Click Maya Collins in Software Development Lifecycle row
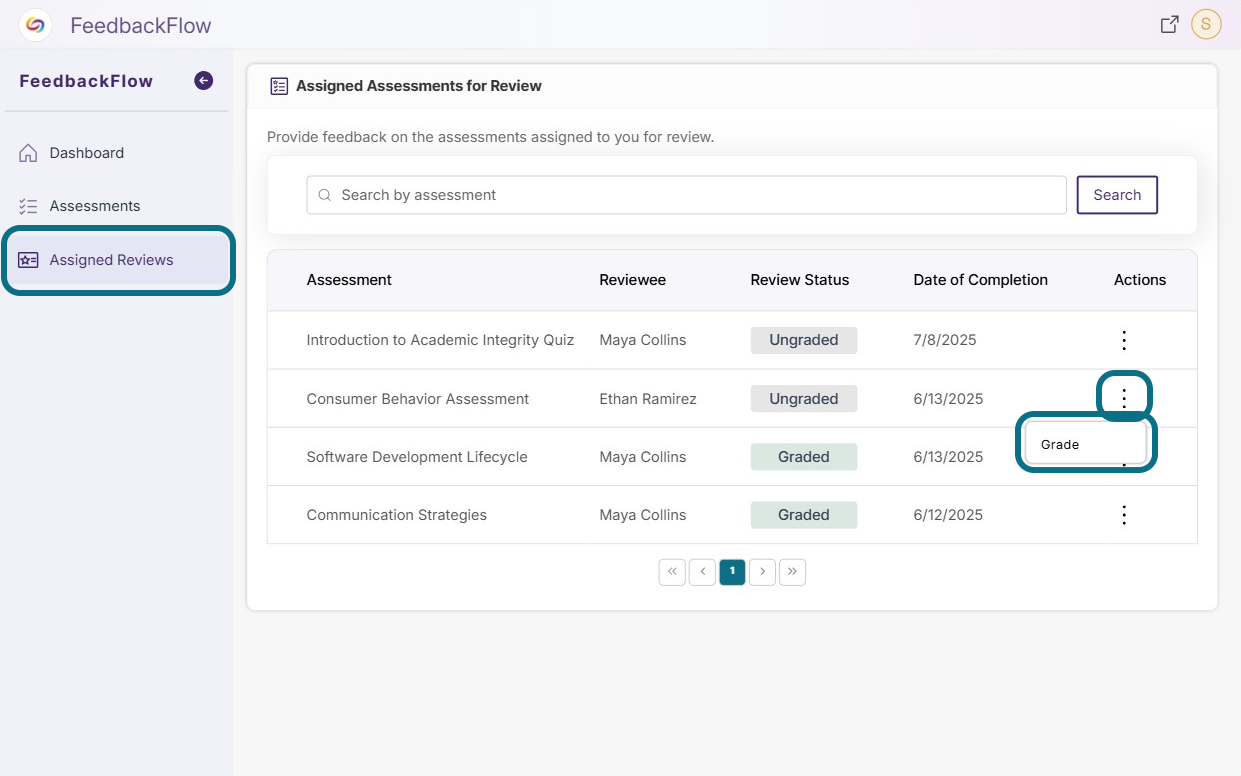Viewport: 1241px width, 776px height. coord(643,457)
